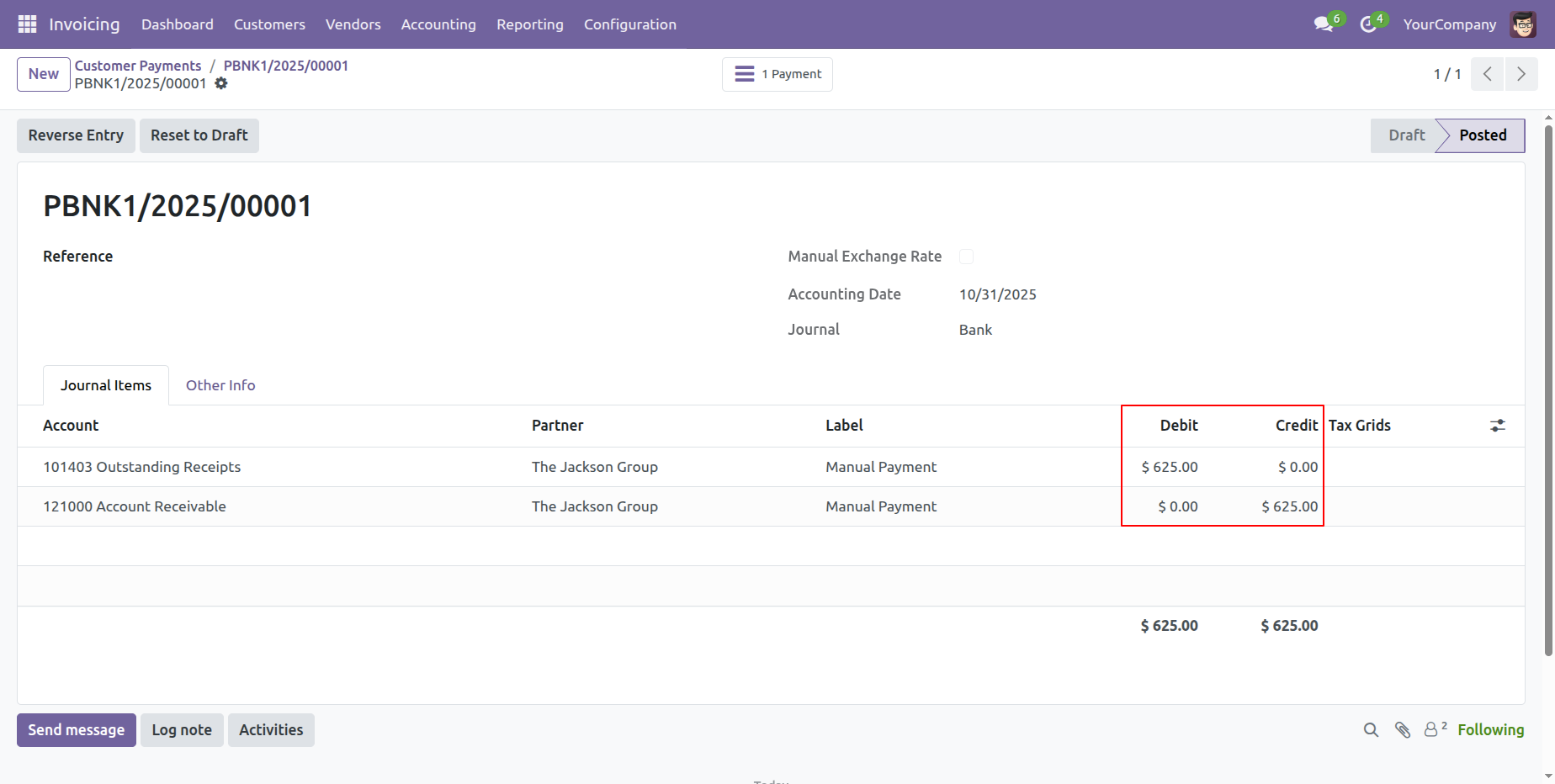Open the apps grid menu icon
This screenshot has height=784, width=1555.
pyautogui.click(x=27, y=24)
